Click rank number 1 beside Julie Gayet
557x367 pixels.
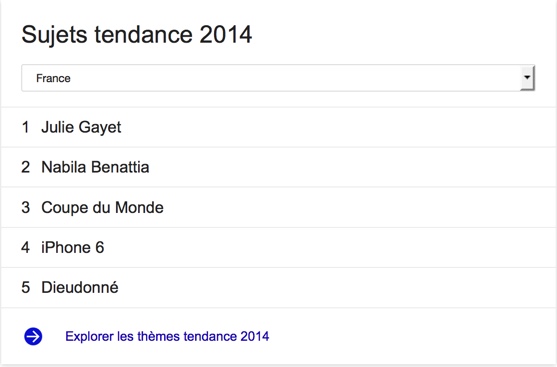click(26, 127)
